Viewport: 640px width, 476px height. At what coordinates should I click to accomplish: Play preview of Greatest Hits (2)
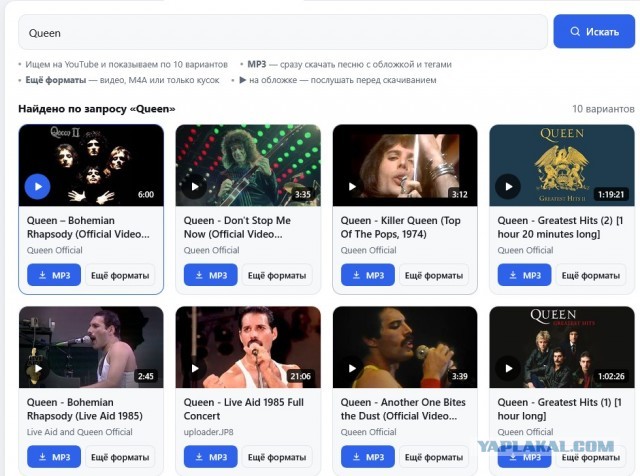508,187
